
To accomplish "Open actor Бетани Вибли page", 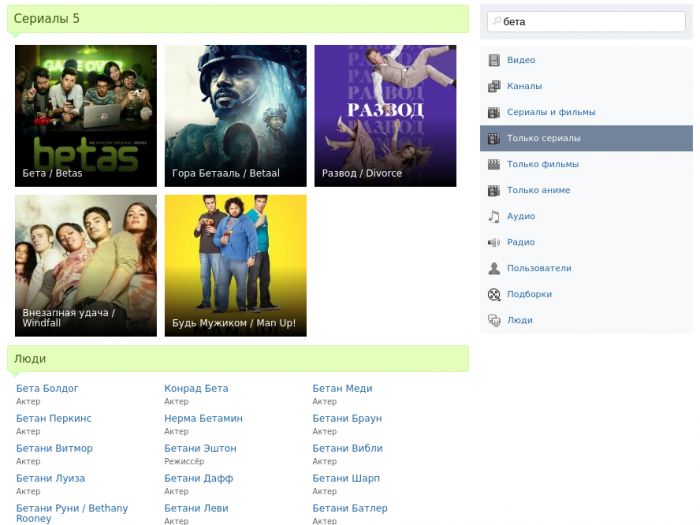I will click(348, 449).
